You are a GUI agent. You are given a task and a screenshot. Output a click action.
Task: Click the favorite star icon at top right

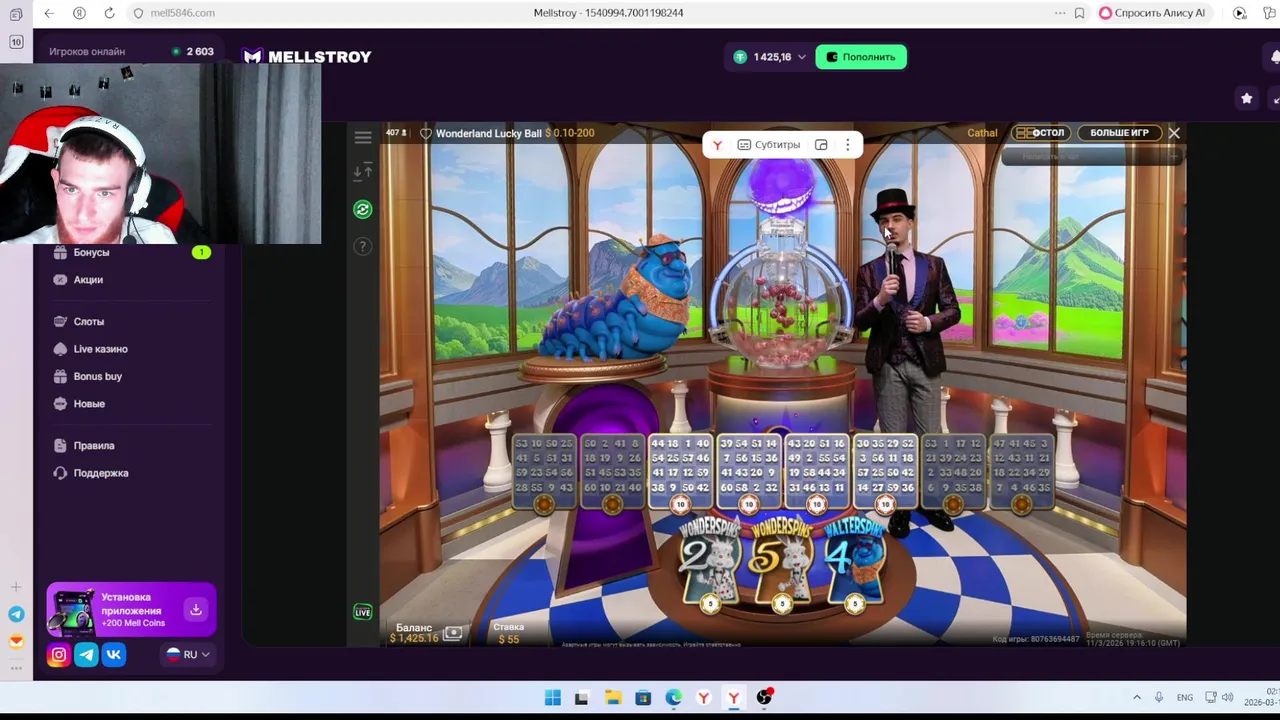[1246, 98]
